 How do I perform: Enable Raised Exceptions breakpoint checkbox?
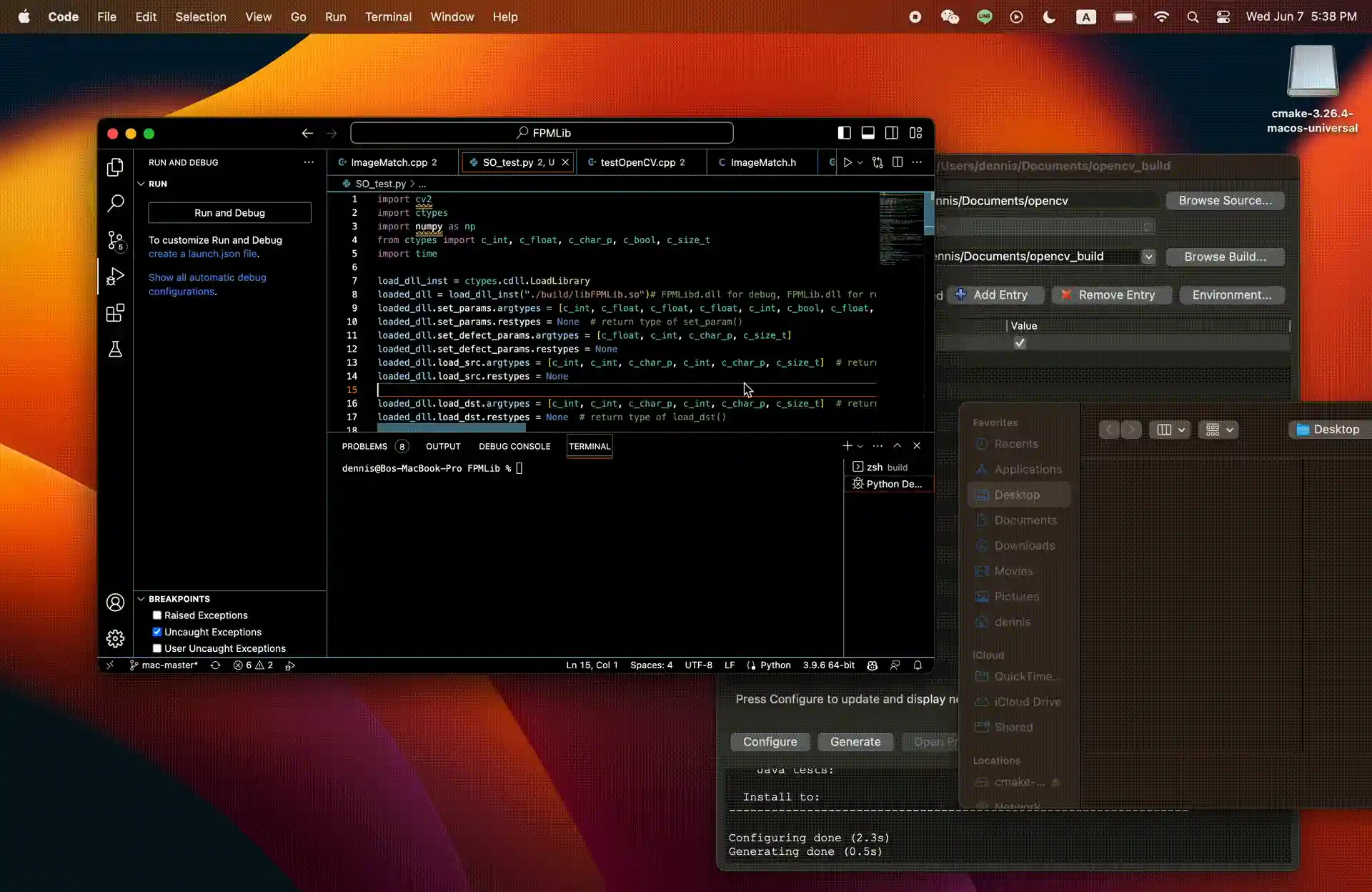(x=157, y=615)
